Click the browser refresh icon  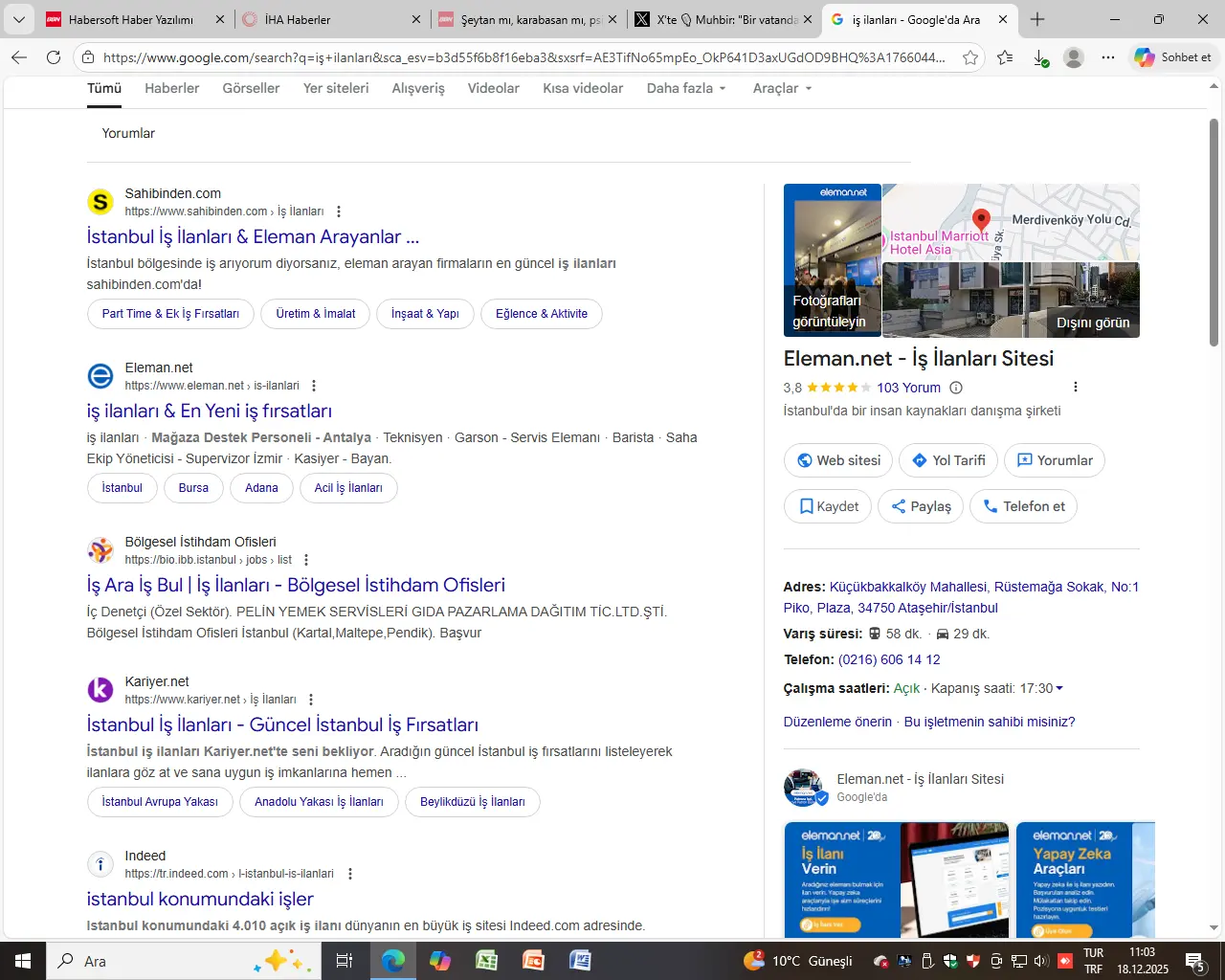(54, 57)
